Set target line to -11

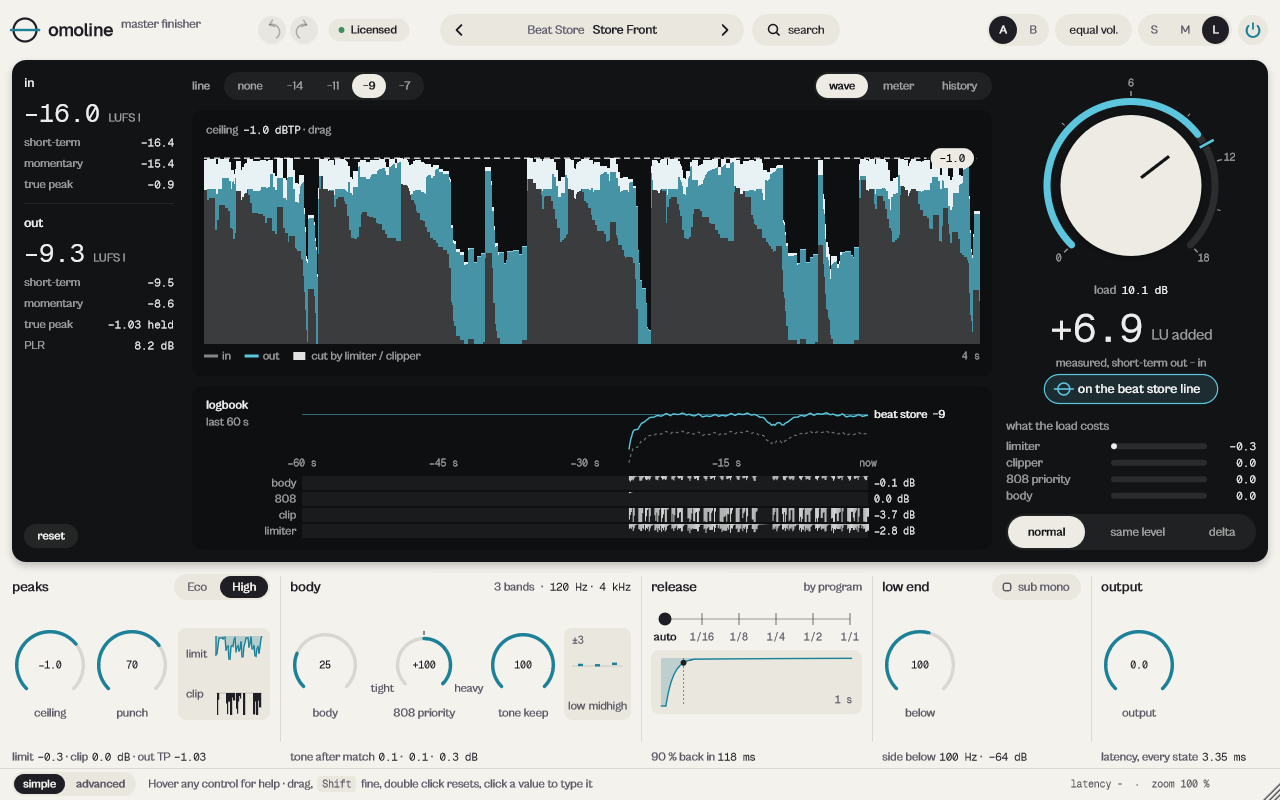(333, 86)
